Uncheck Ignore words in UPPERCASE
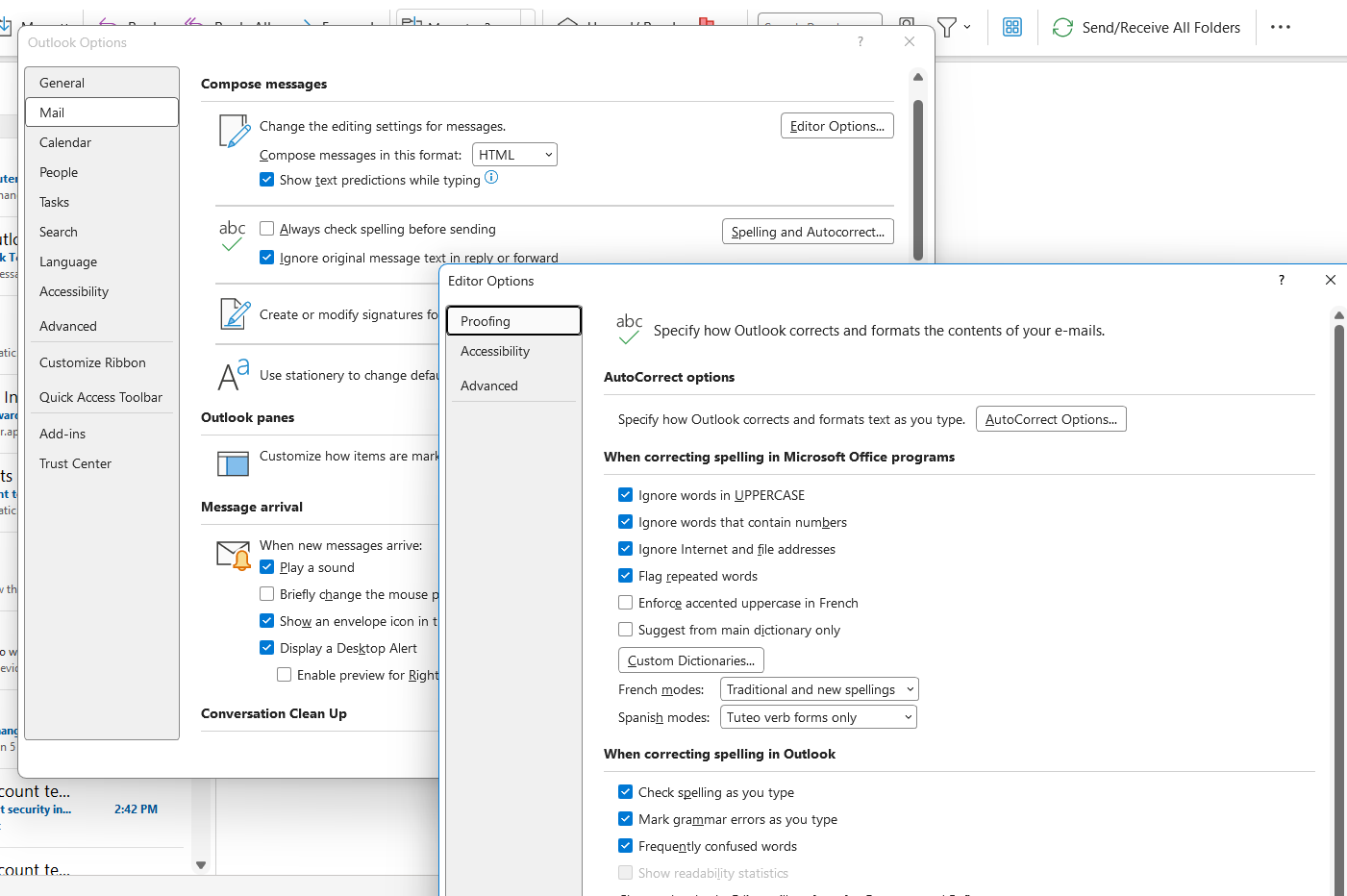 626,495
